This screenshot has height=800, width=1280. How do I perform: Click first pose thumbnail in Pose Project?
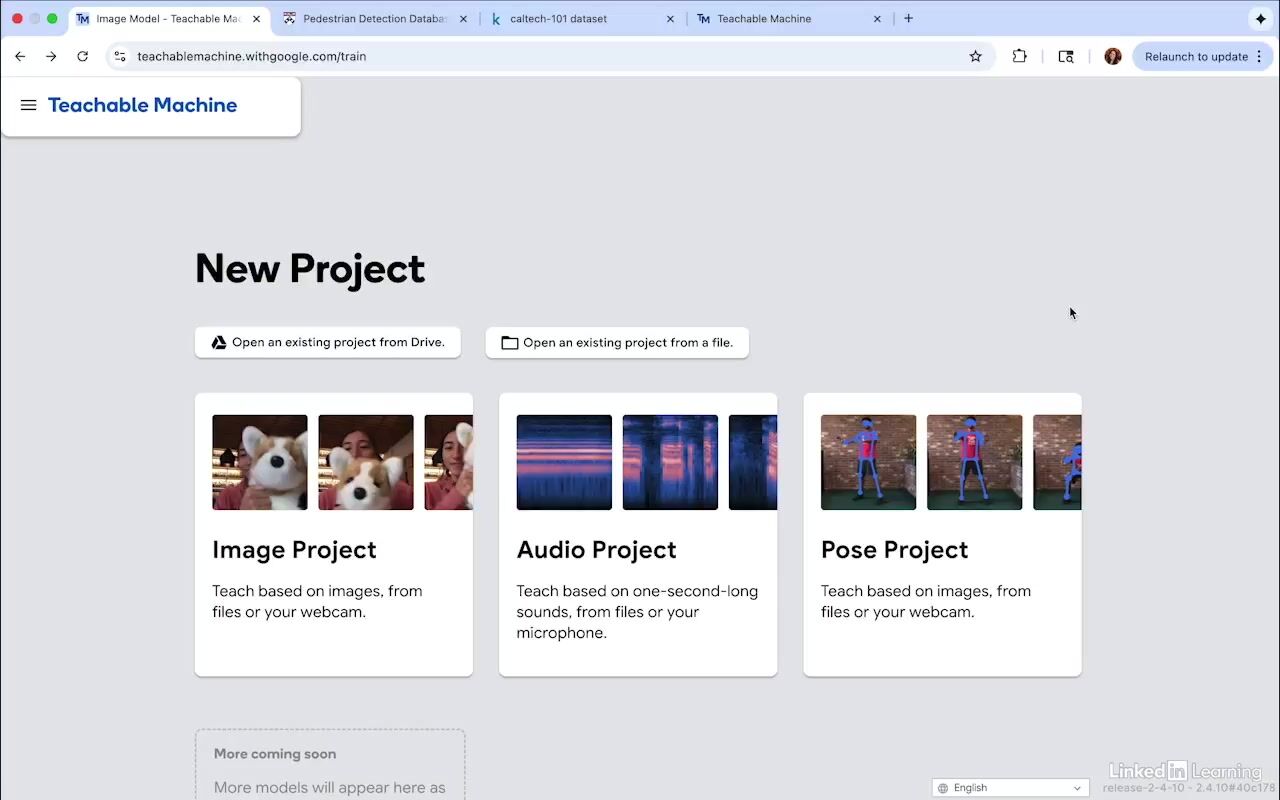(868, 462)
